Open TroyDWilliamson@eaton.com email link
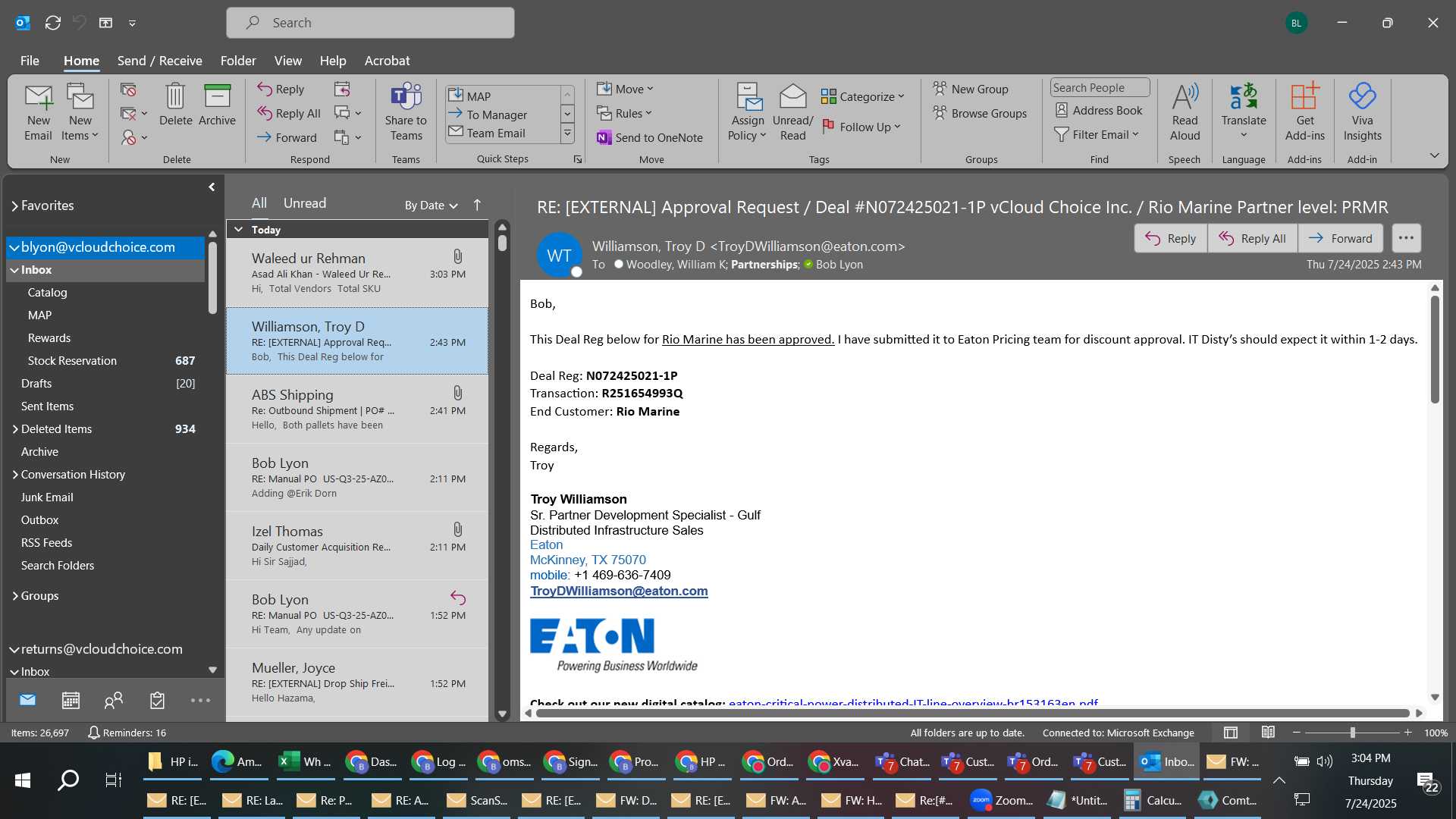The image size is (1456, 819). pyautogui.click(x=619, y=591)
